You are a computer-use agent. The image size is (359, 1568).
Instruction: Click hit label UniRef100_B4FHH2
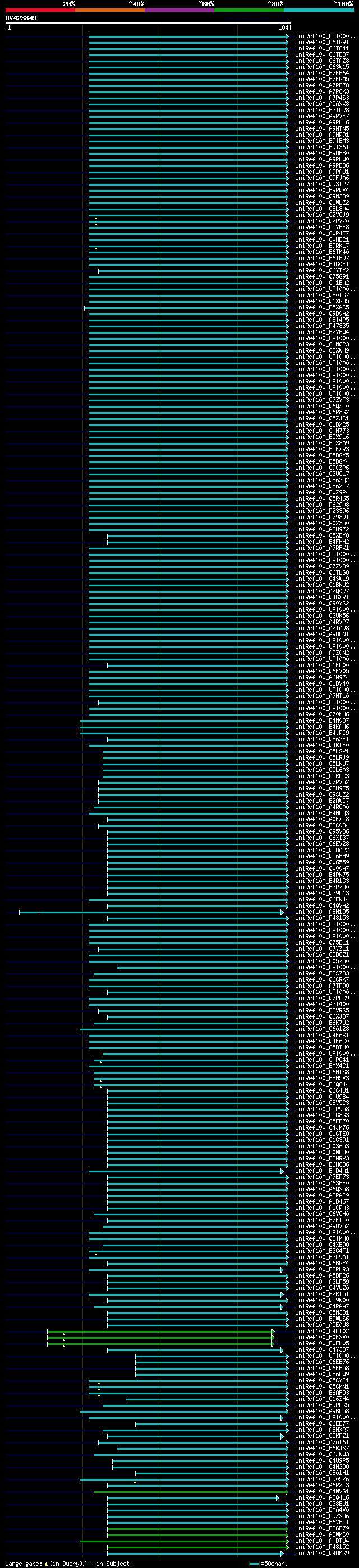(x=322, y=542)
